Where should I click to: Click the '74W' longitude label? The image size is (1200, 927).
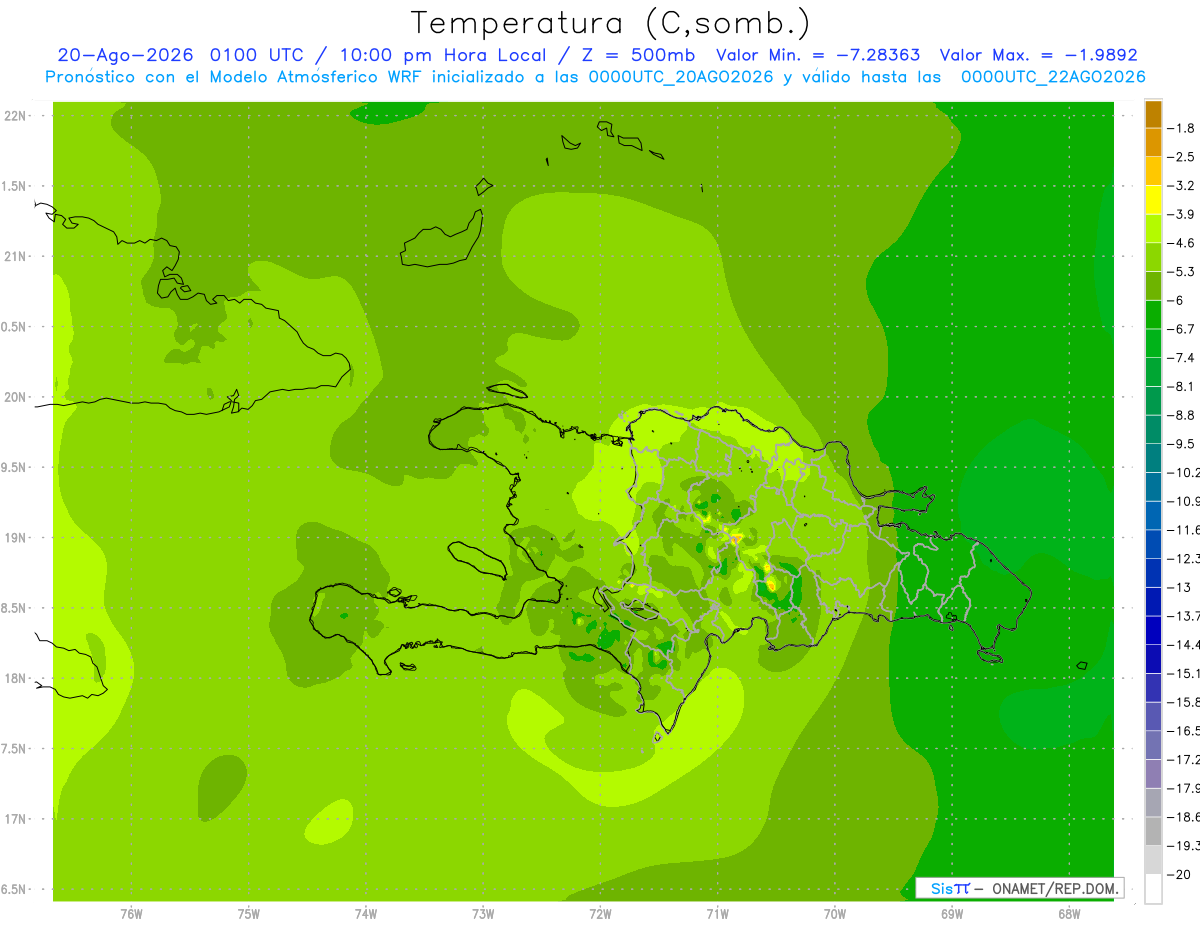coord(365,914)
